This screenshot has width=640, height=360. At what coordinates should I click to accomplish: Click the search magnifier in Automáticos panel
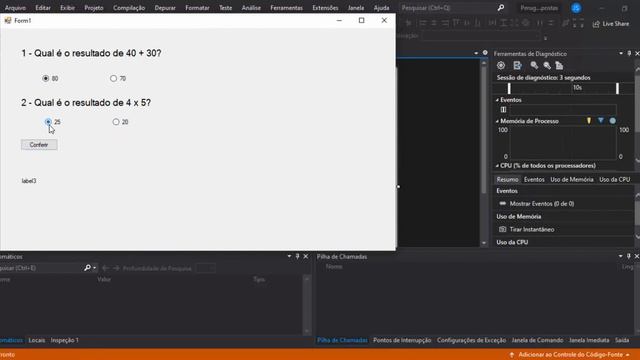[x=87, y=268]
